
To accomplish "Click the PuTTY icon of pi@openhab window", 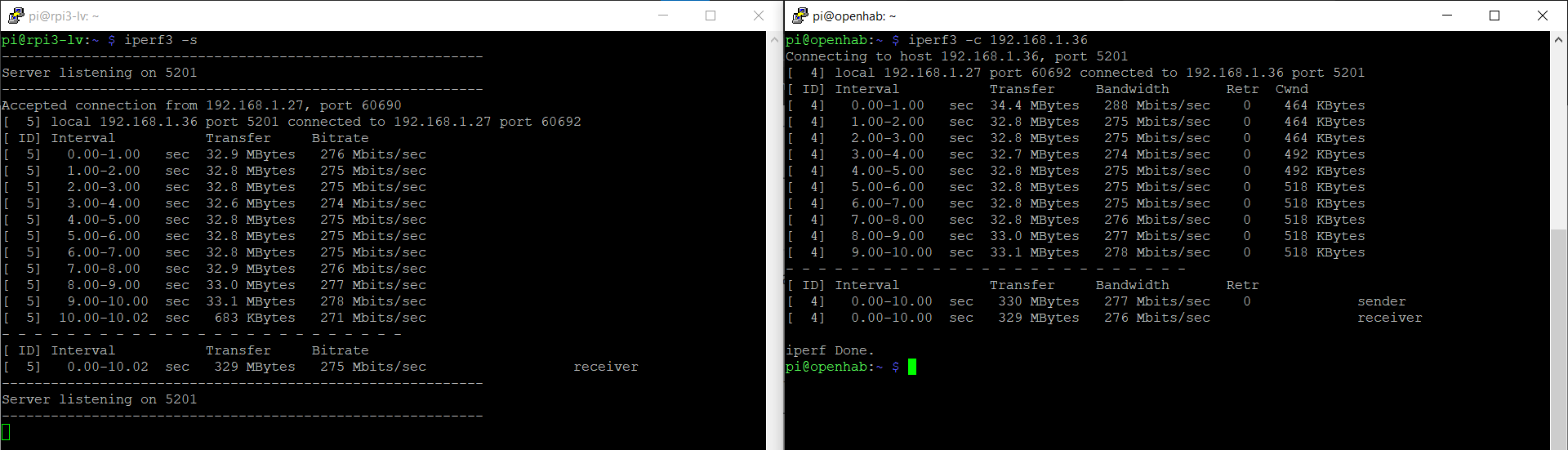I will pyautogui.click(x=800, y=16).
